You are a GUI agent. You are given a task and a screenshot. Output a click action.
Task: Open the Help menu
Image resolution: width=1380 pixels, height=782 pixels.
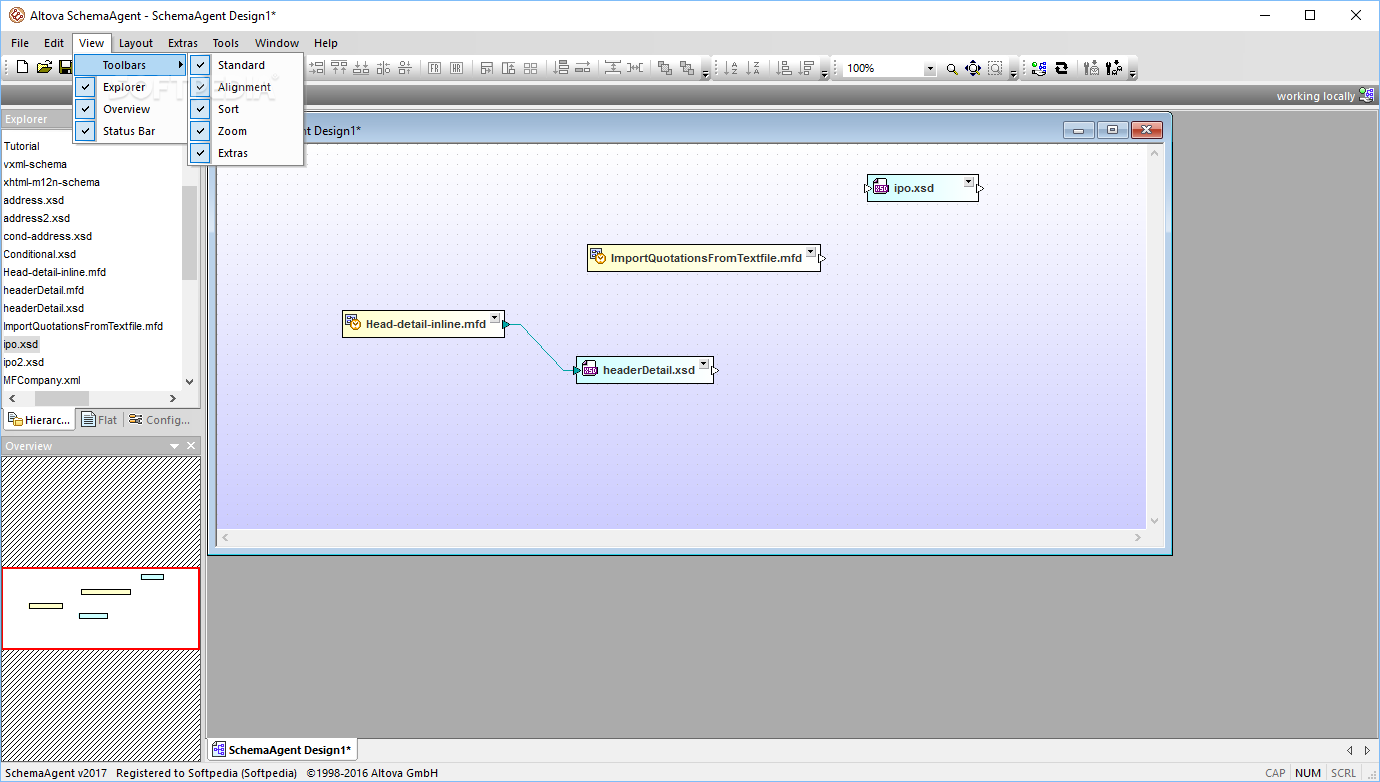tap(326, 43)
